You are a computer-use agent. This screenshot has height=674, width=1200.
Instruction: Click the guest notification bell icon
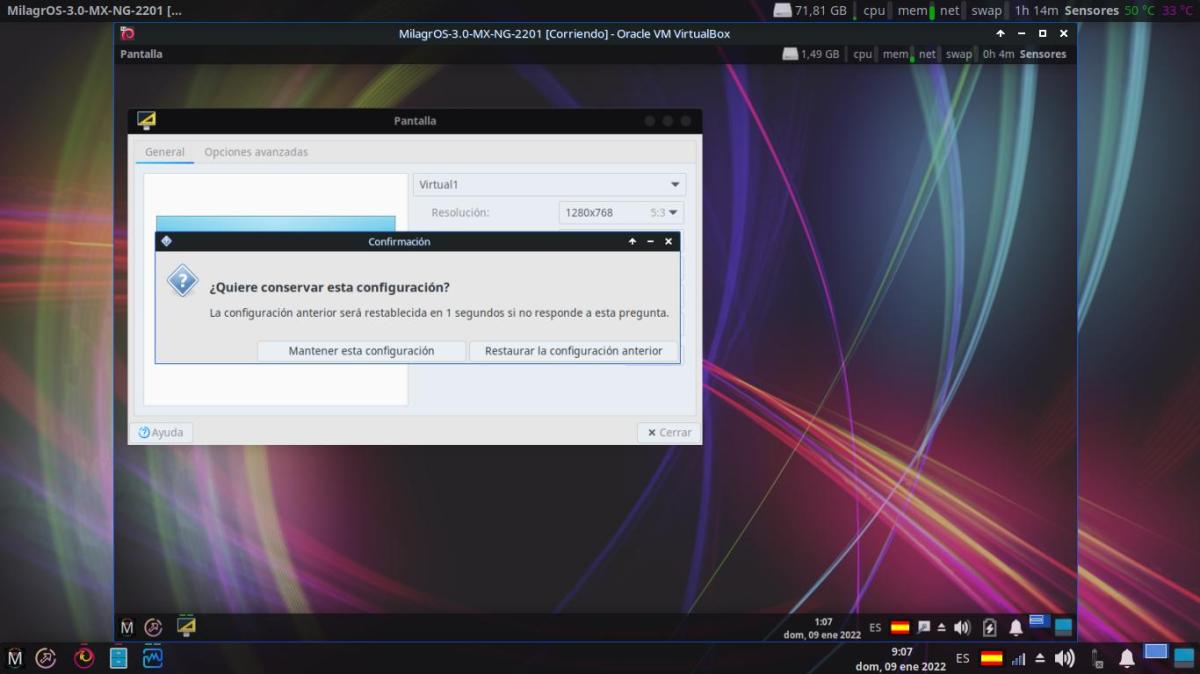[x=1015, y=627]
